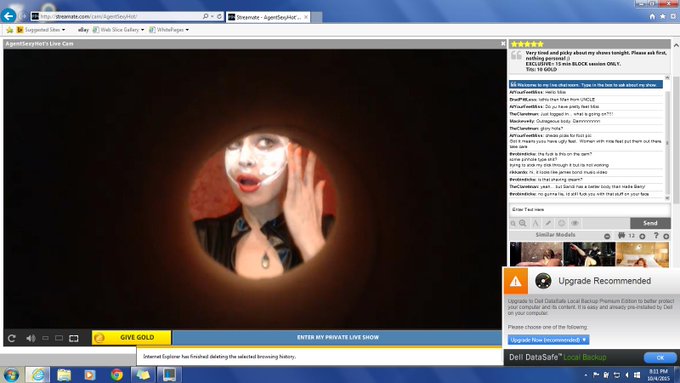Click the pencil color chat icon

548,223
